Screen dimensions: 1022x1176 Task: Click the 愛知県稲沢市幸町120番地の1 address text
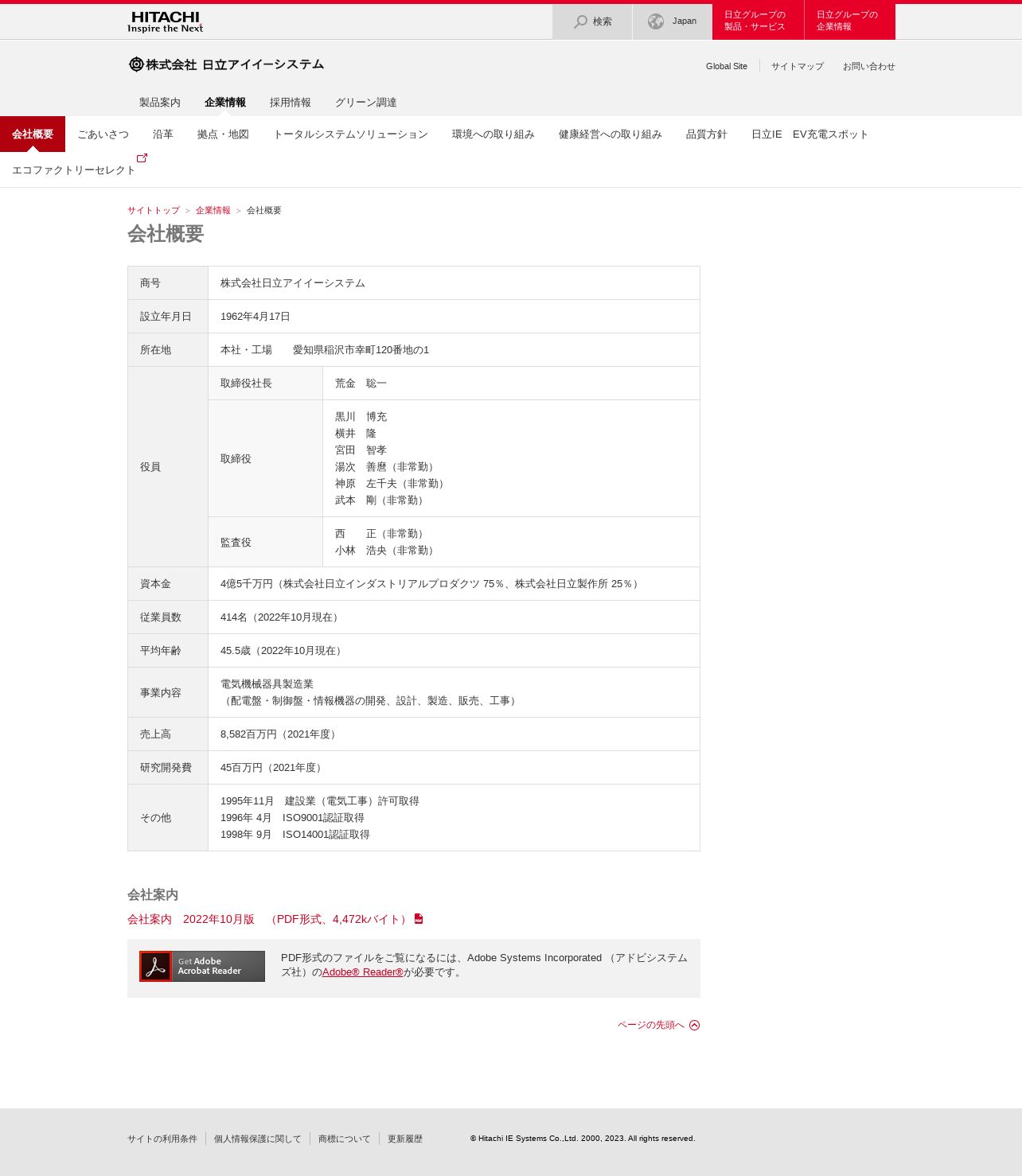coord(361,350)
